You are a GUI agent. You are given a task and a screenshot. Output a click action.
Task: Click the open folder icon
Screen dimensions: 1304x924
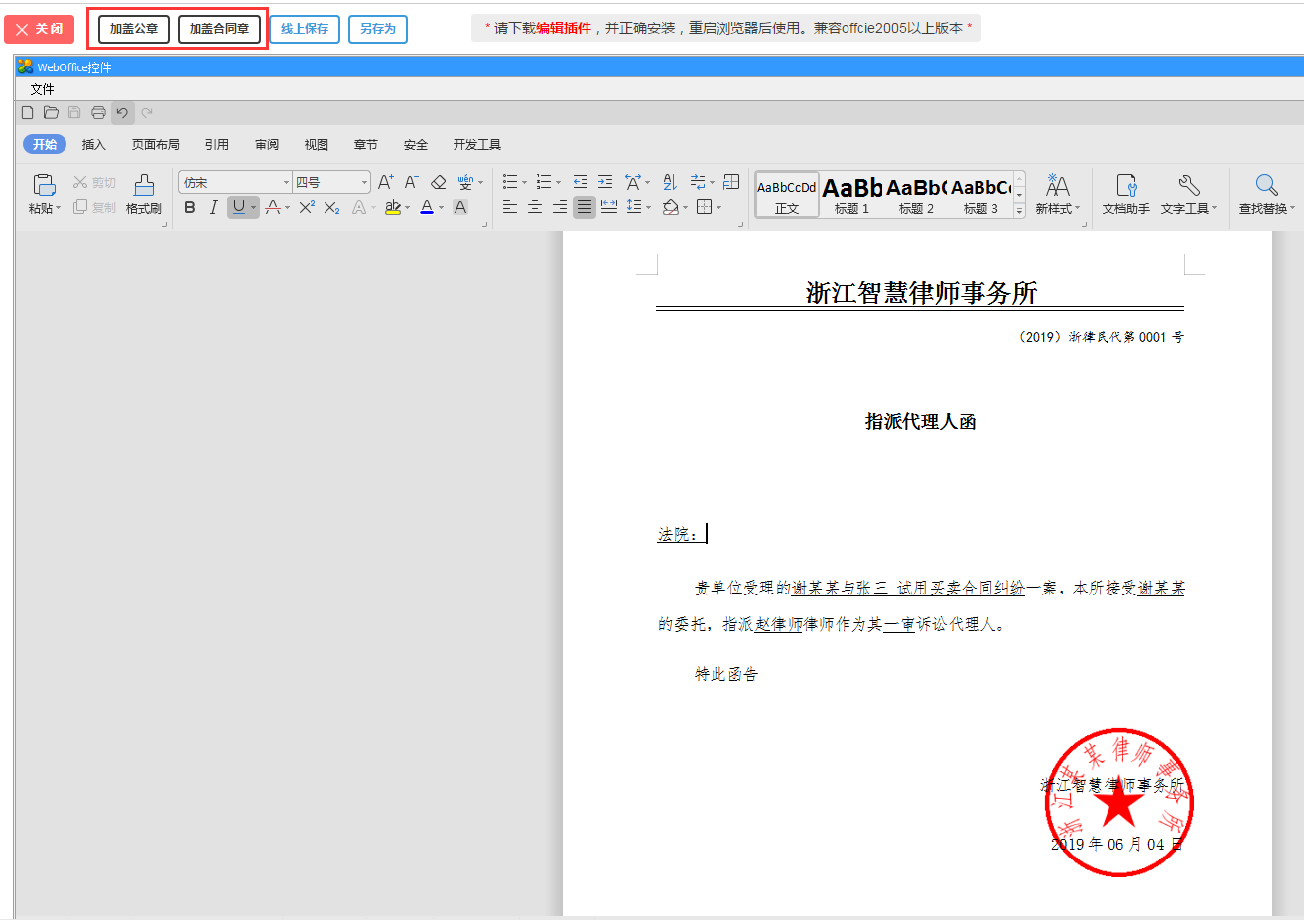51,113
